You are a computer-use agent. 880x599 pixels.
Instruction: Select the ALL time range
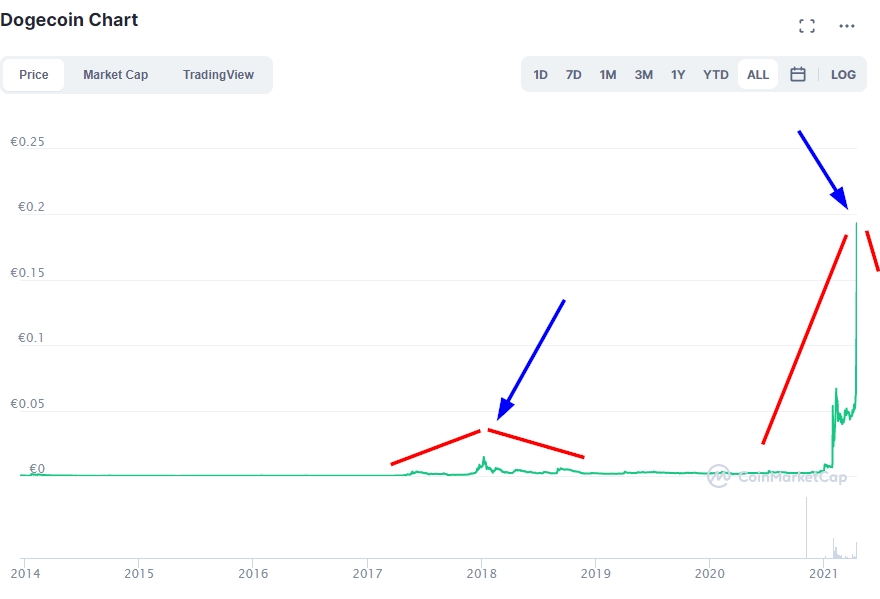click(x=758, y=75)
